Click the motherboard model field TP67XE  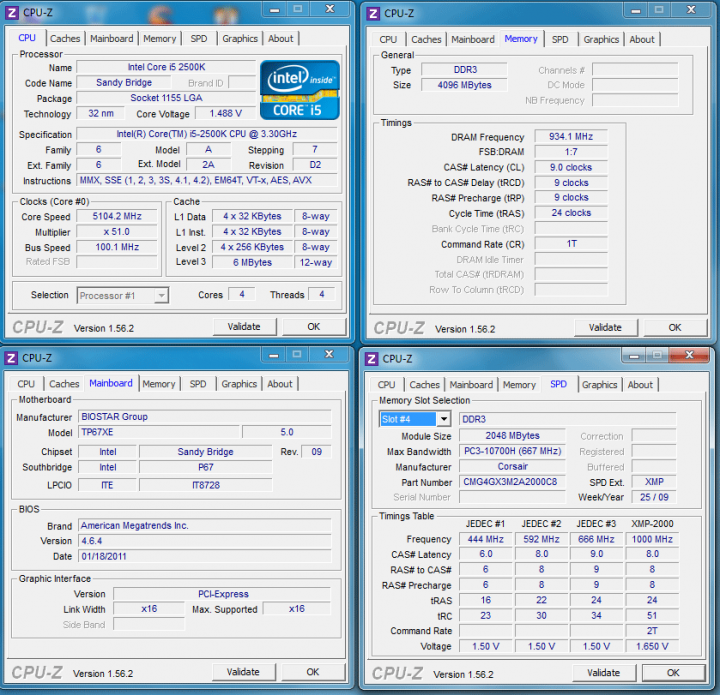[159, 432]
